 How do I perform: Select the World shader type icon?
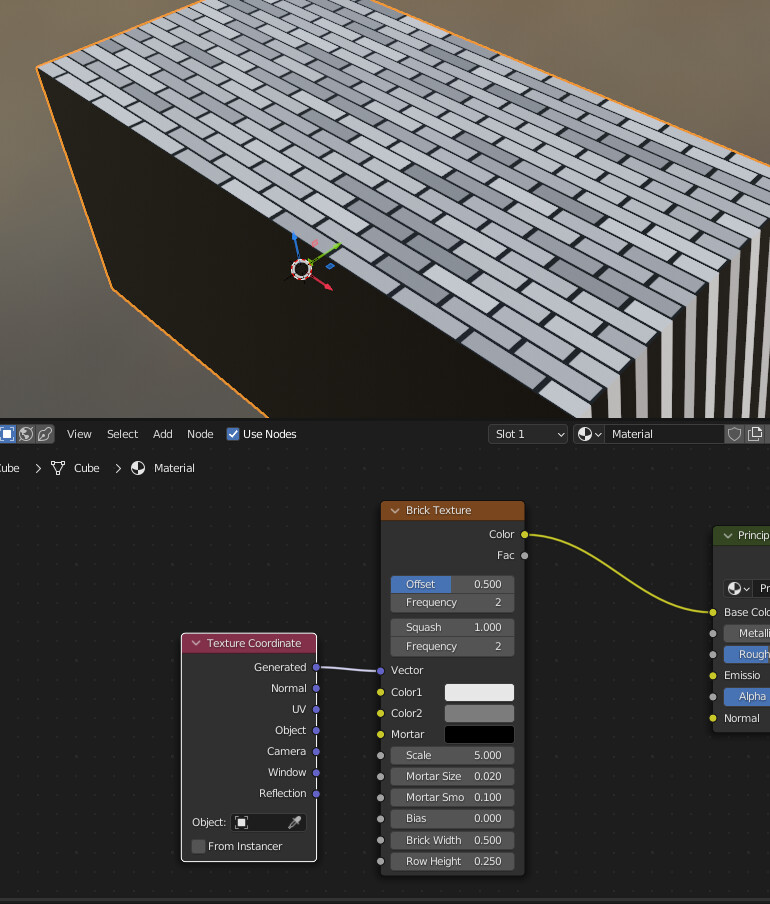pyautogui.click(x=26, y=434)
